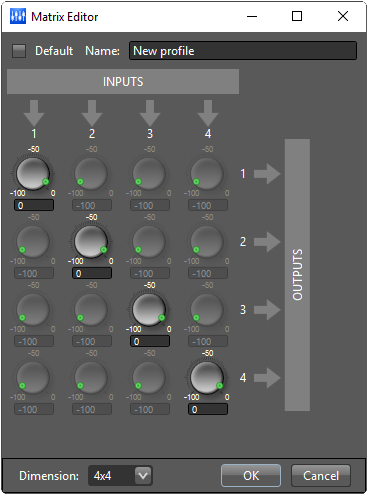Click the vertical OUTPUTS bar
The height and width of the screenshot is (495, 368).
click(x=297, y=275)
